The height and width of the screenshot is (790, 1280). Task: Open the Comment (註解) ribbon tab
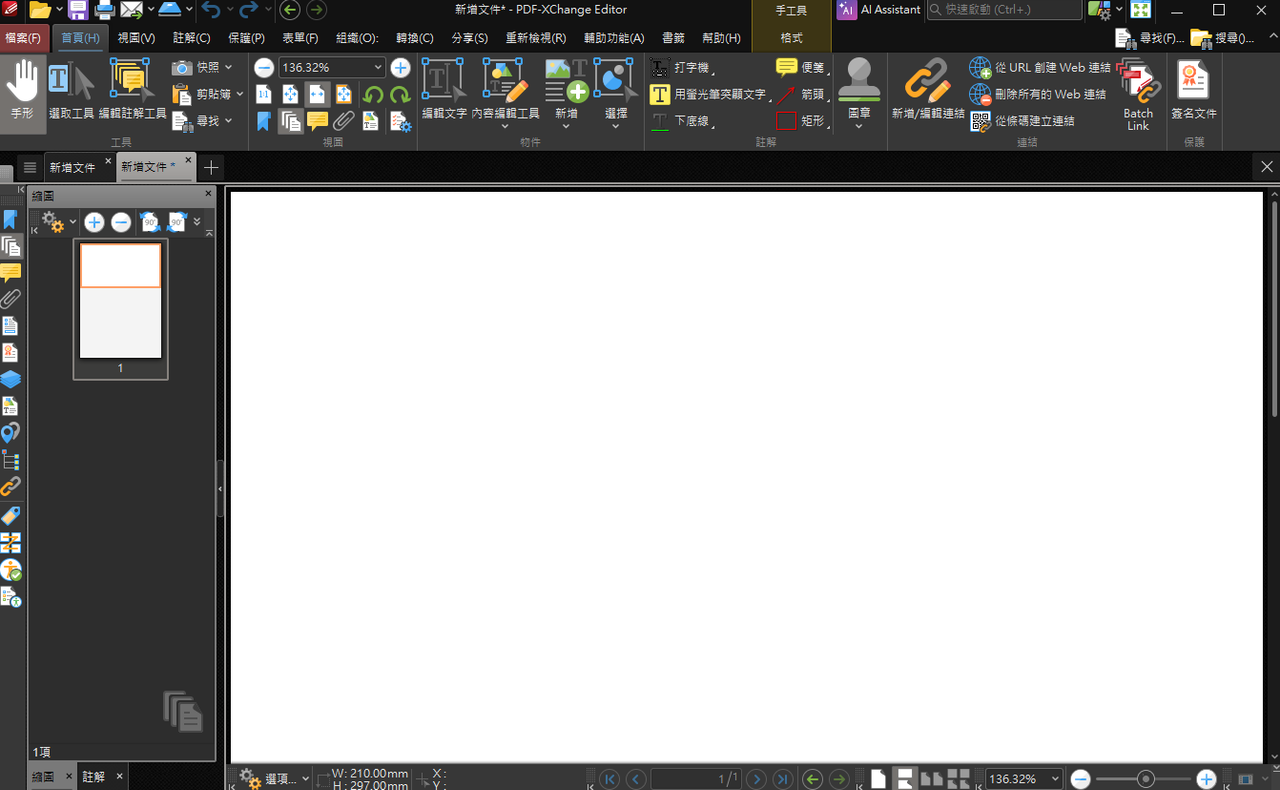(191, 38)
